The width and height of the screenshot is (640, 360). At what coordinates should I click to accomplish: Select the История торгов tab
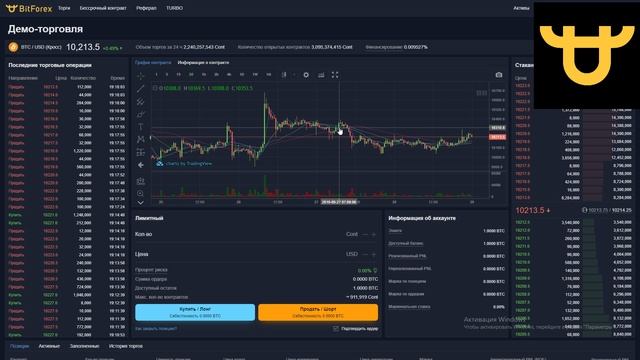click(x=126, y=346)
